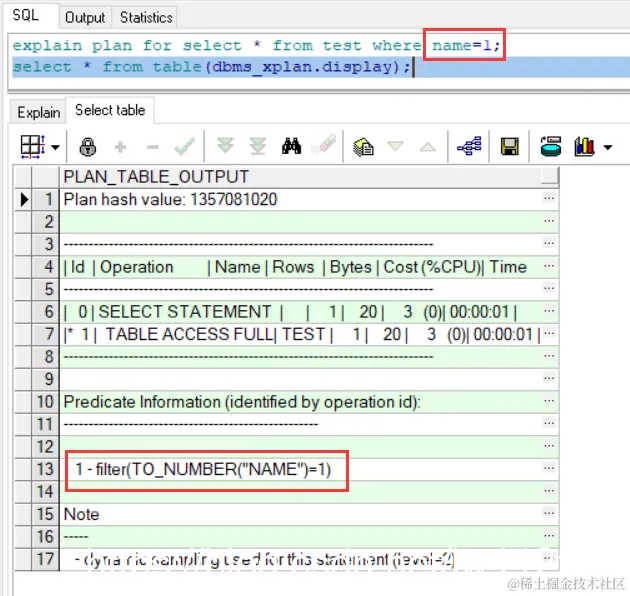The image size is (630, 596).
Task: Click row number 17 selector
Action: (46, 559)
